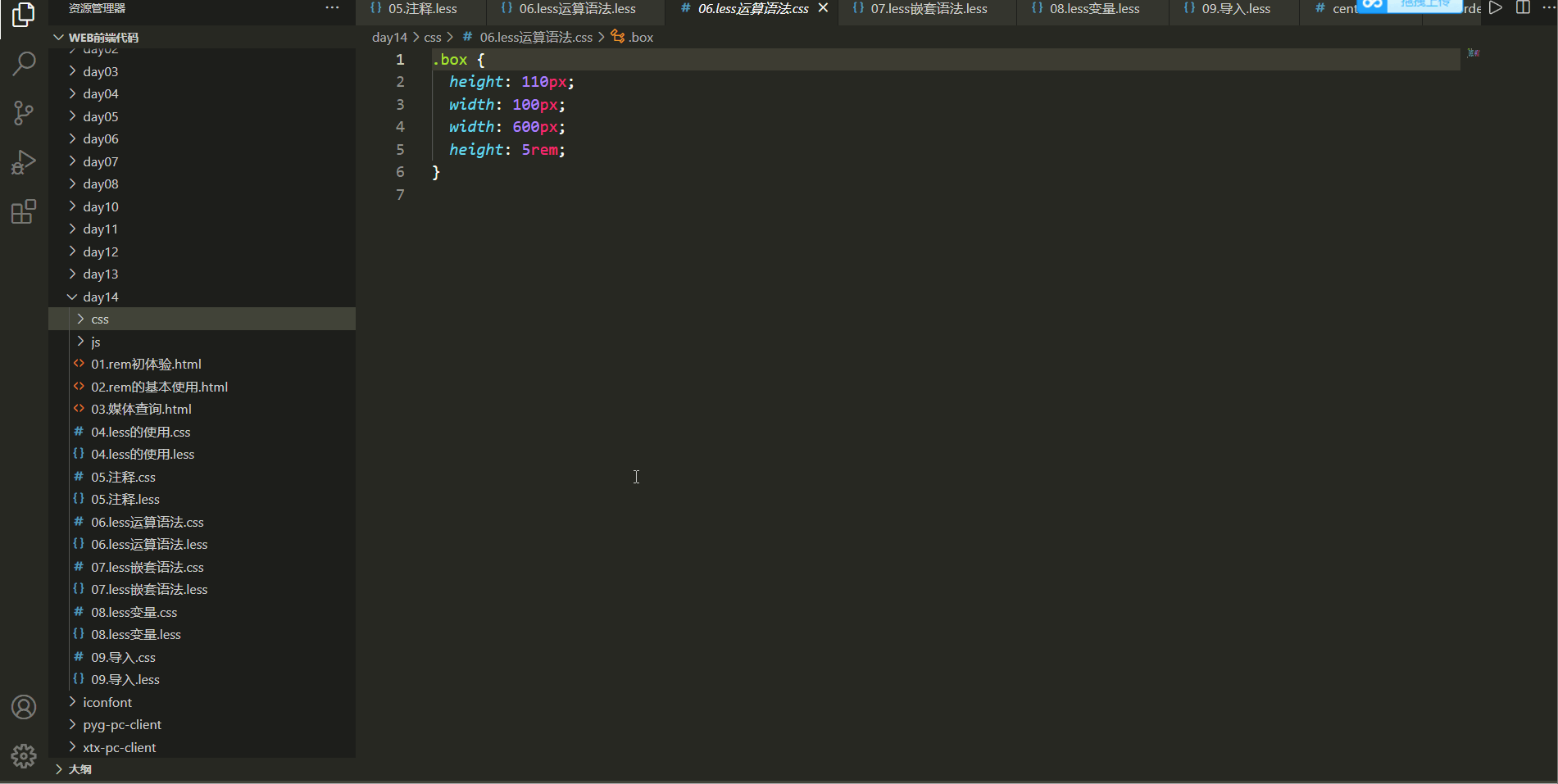Expand the day05 folder
1558x784 pixels.
click(x=202, y=116)
